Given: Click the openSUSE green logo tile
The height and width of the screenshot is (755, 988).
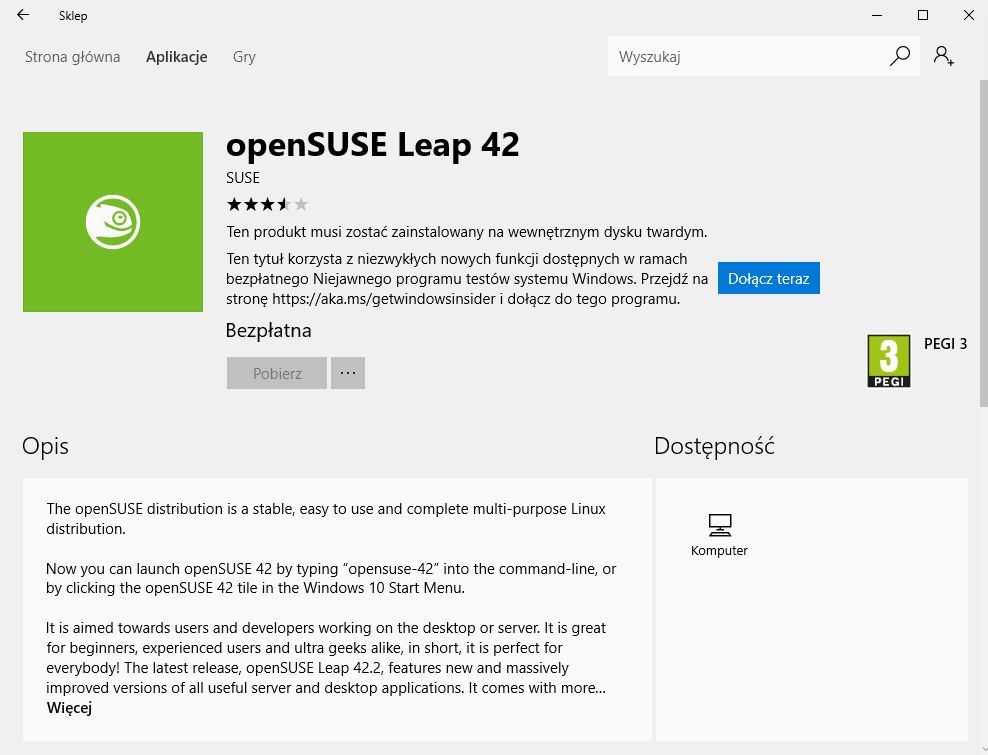Looking at the screenshot, I should [x=112, y=222].
